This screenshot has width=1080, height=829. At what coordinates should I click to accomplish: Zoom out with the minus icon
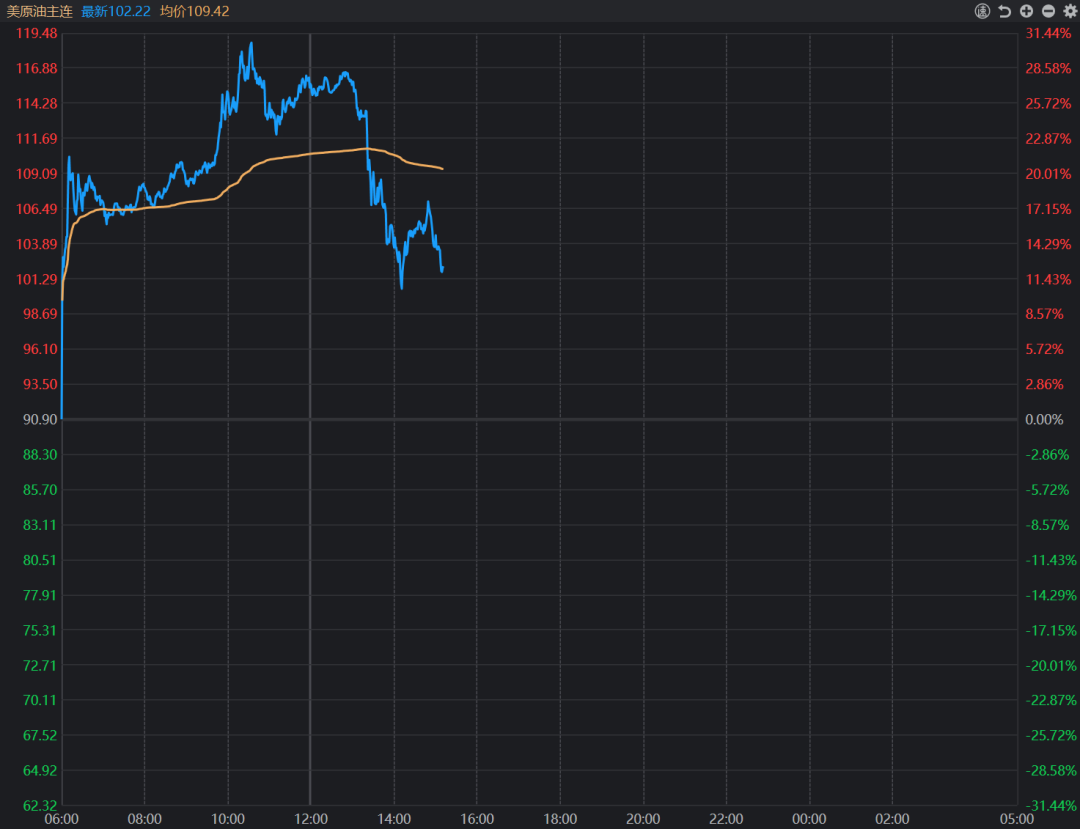pos(1048,11)
